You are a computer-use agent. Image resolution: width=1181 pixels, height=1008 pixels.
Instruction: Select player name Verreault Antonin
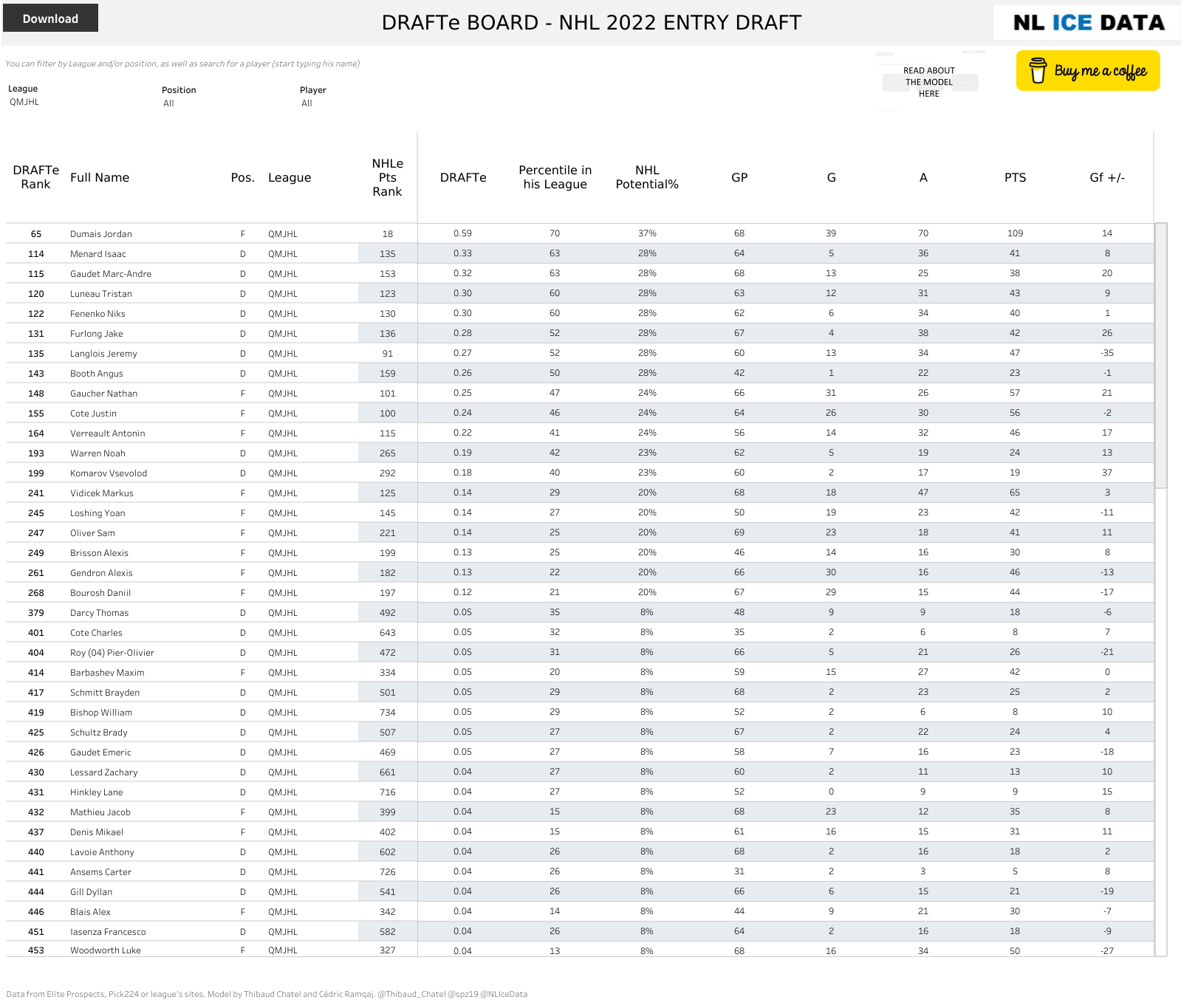(x=108, y=433)
